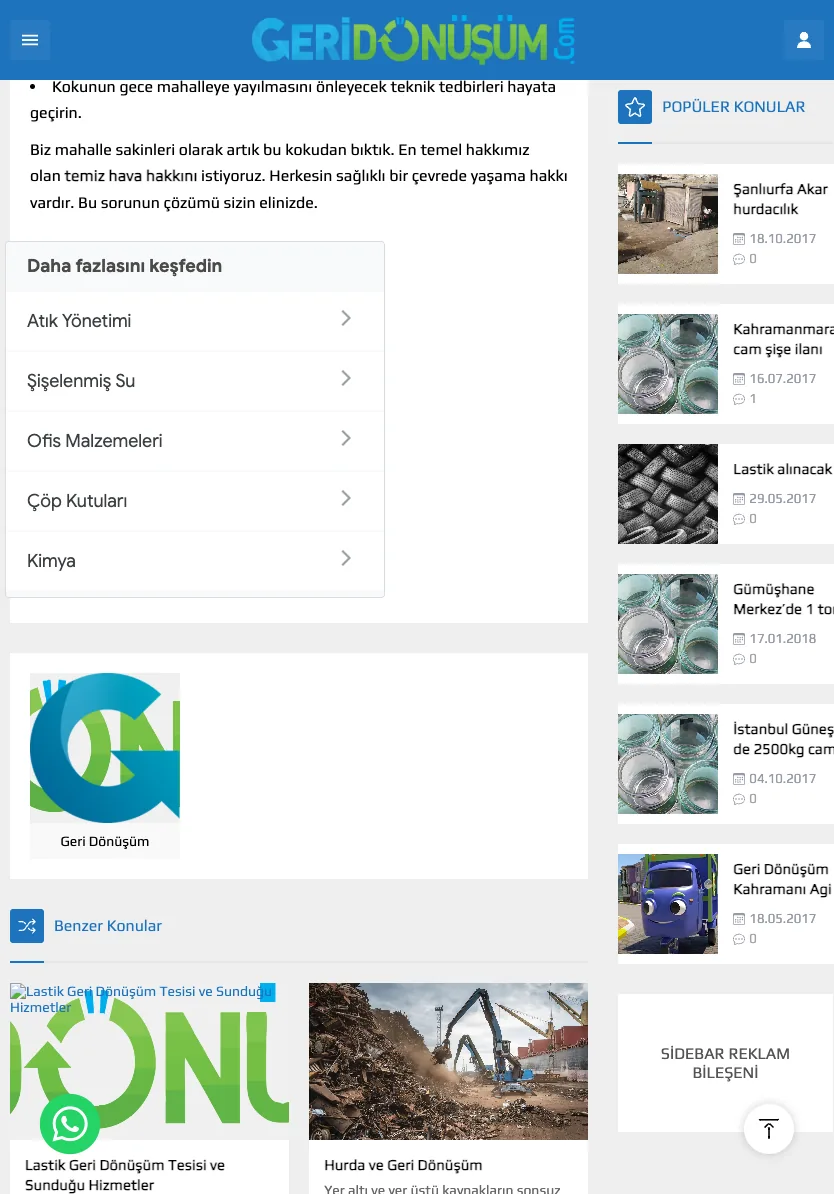Open the Geri Dönüşüm Kahramanı cartoon thumbnail
The height and width of the screenshot is (1194, 834).
pos(668,904)
